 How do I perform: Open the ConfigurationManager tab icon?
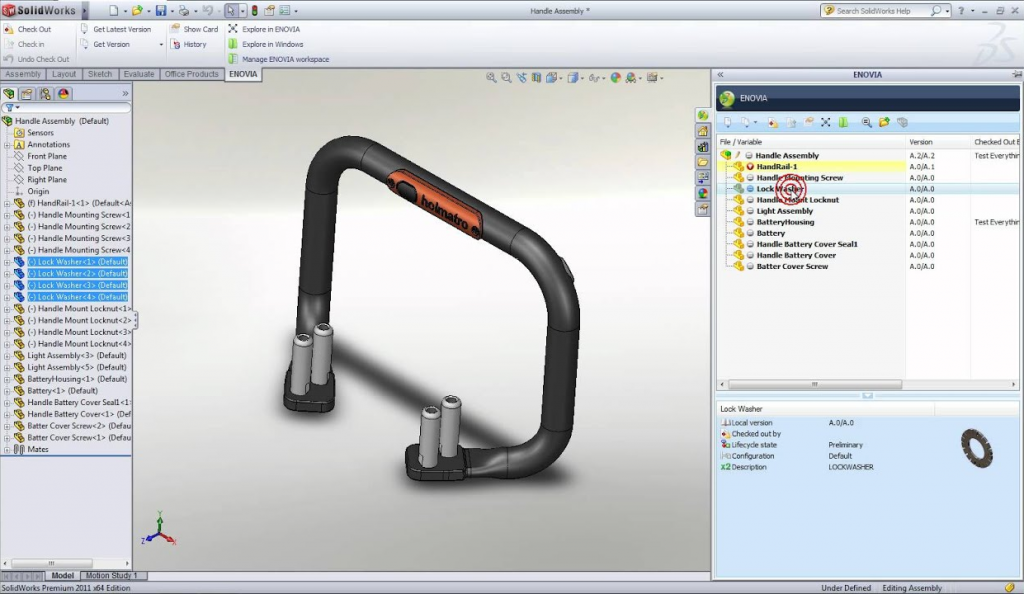point(46,93)
